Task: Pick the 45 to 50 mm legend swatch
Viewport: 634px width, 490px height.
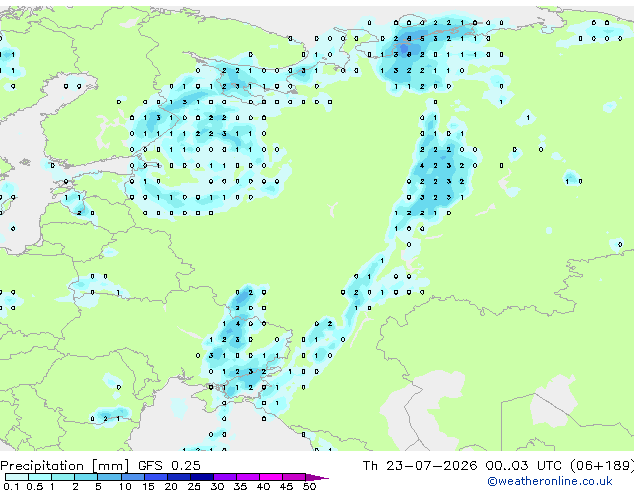Action: coord(294,477)
